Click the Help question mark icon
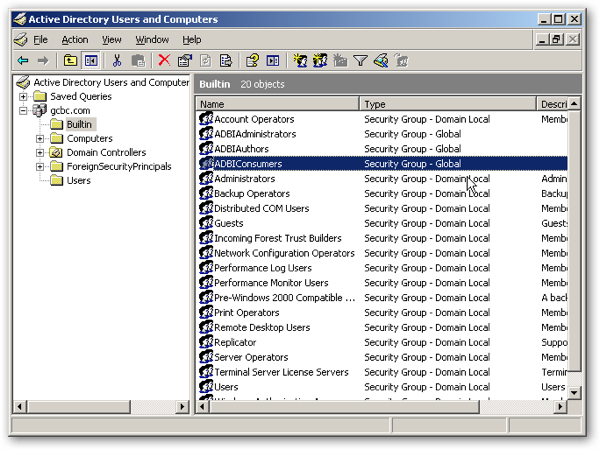Screen dimensions: 600x450 coord(252,60)
